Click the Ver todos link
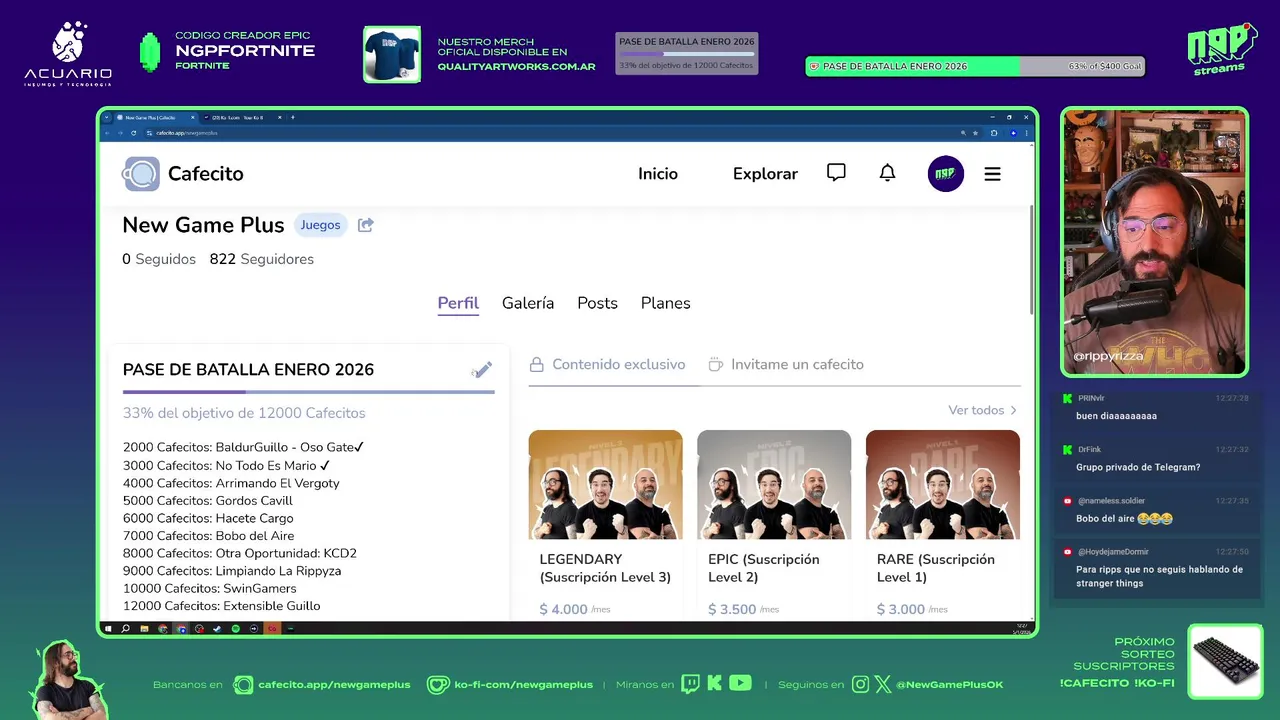This screenshot has width=1280, height=720. click(x=976, y=410)
